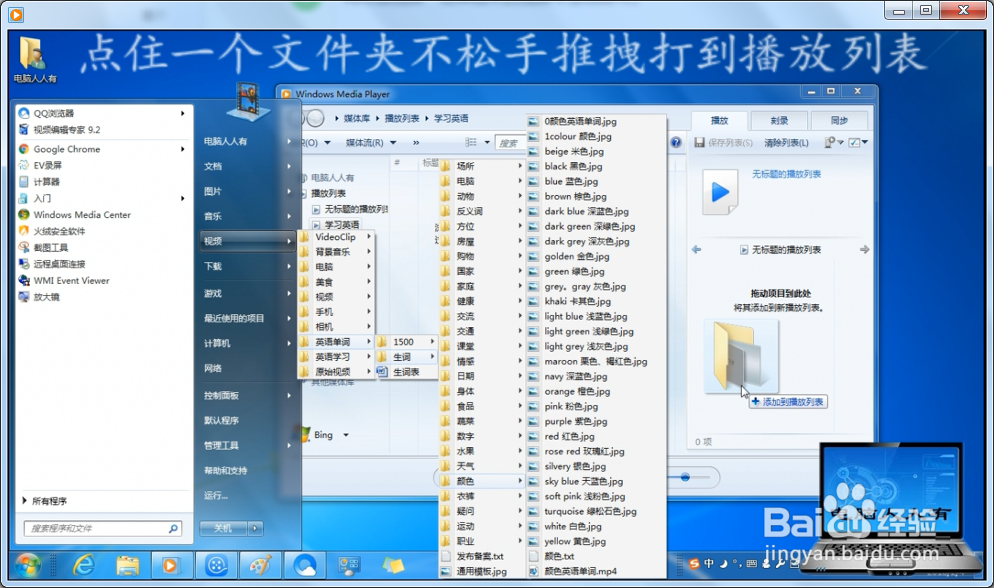The height and width of the screenshot is (588, 994).
Task: Click the 无标题的播放列表 link
Action: coord(786,174)
